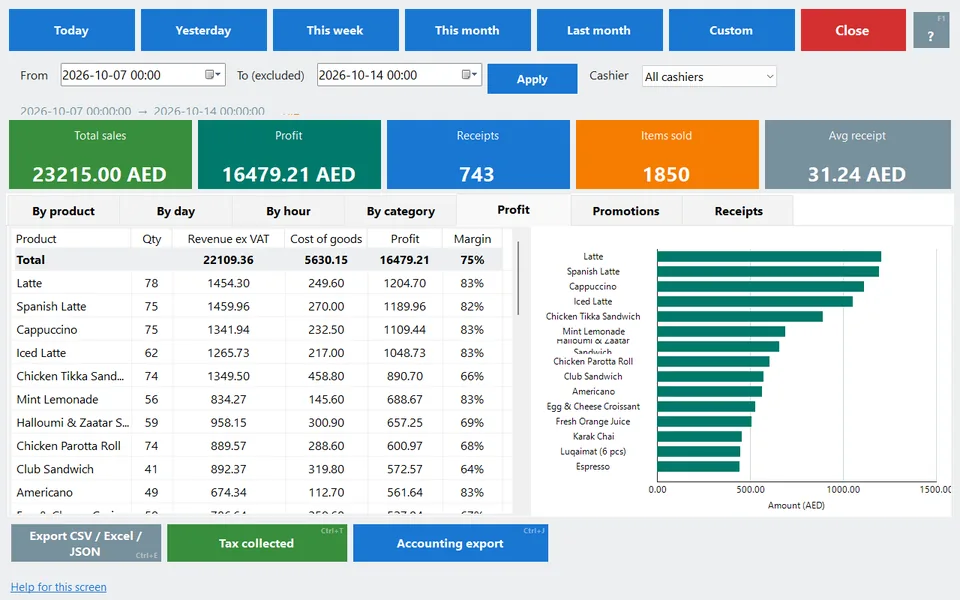Export report as CSV / Excel / JSON
Image resolution: width=960 pixels, height=600 pixels.
(86, 543)
